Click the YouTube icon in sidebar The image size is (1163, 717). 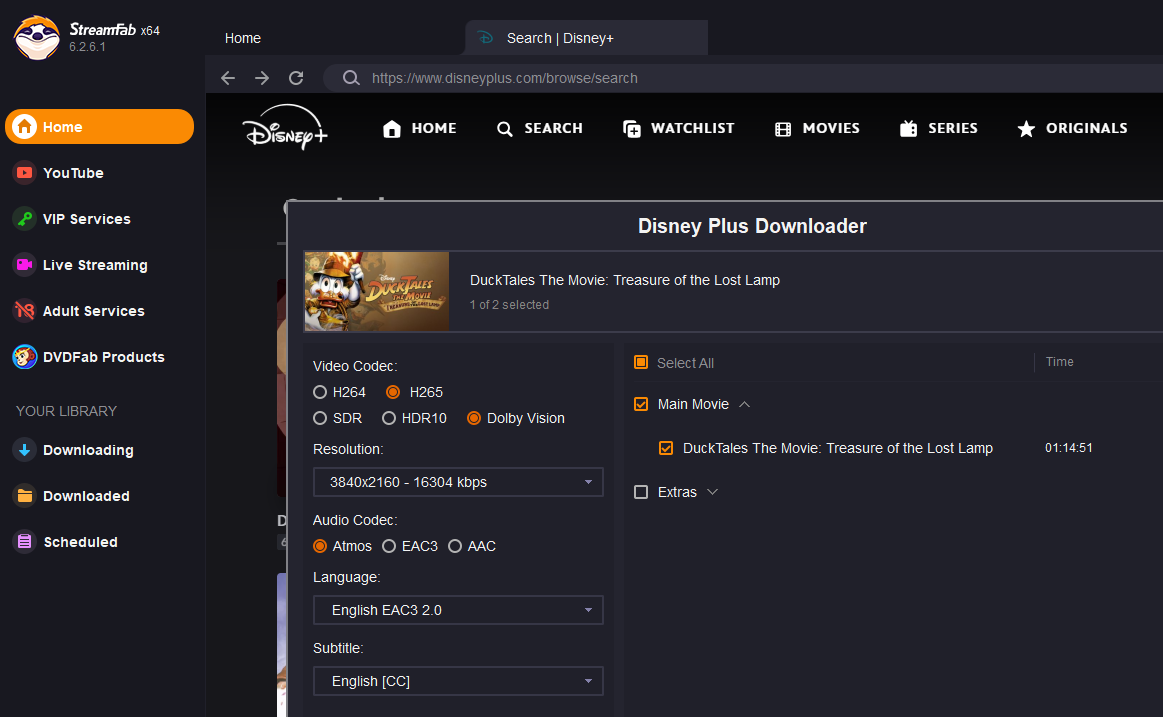click(24, 173)
